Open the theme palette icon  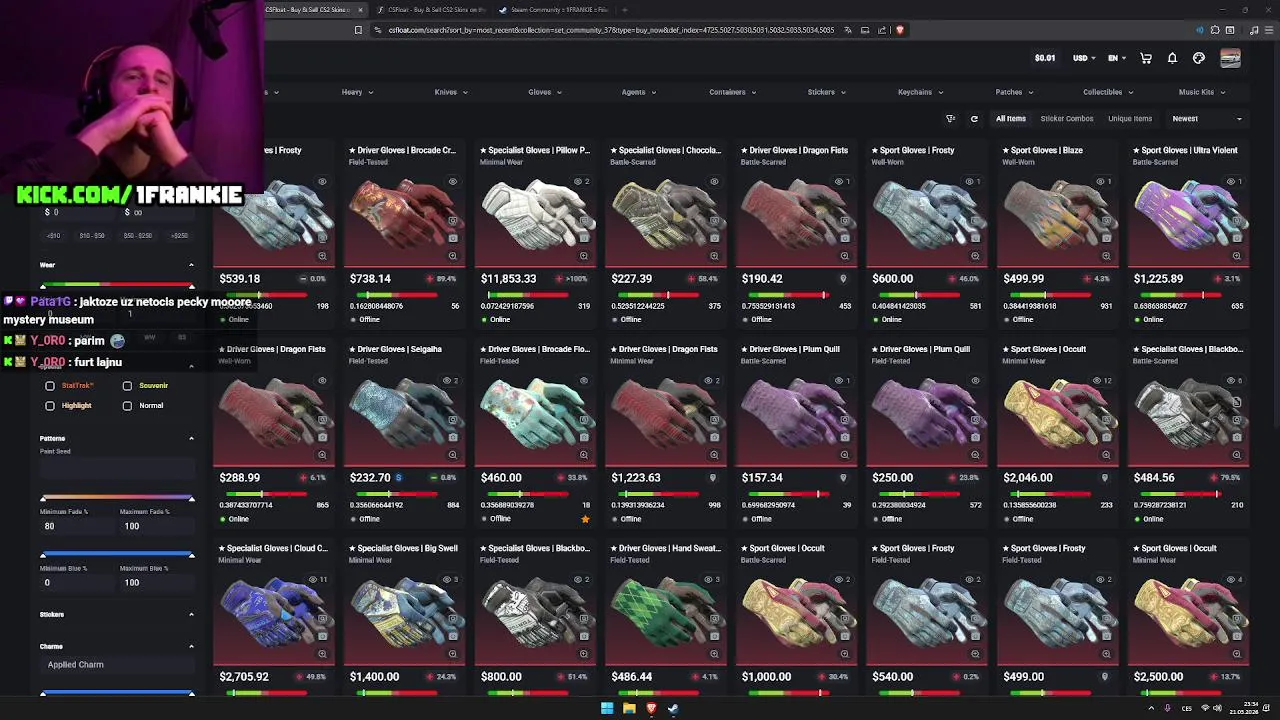[x=1199, y=58]
